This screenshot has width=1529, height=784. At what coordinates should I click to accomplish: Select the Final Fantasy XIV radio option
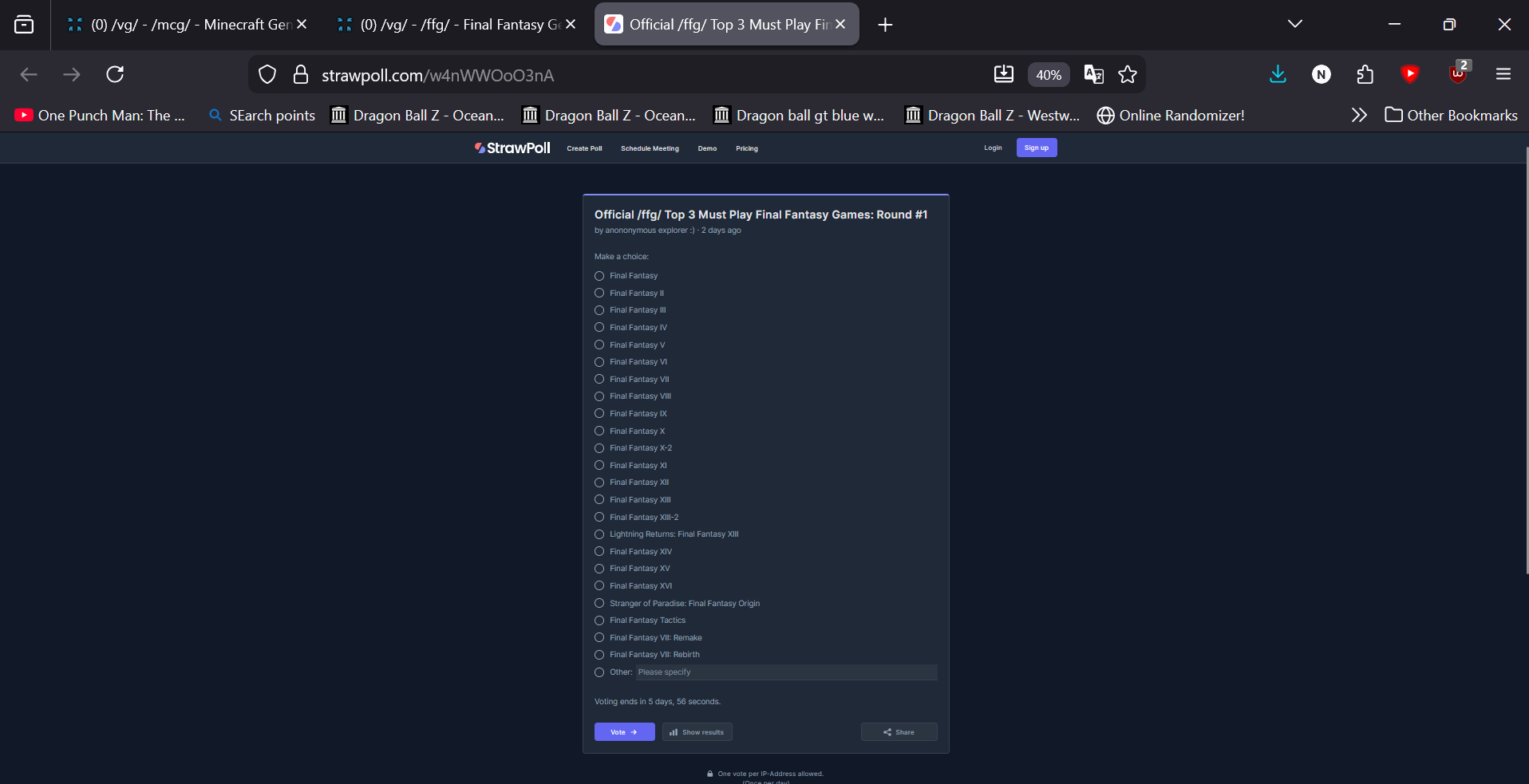[x=599, y=552]
